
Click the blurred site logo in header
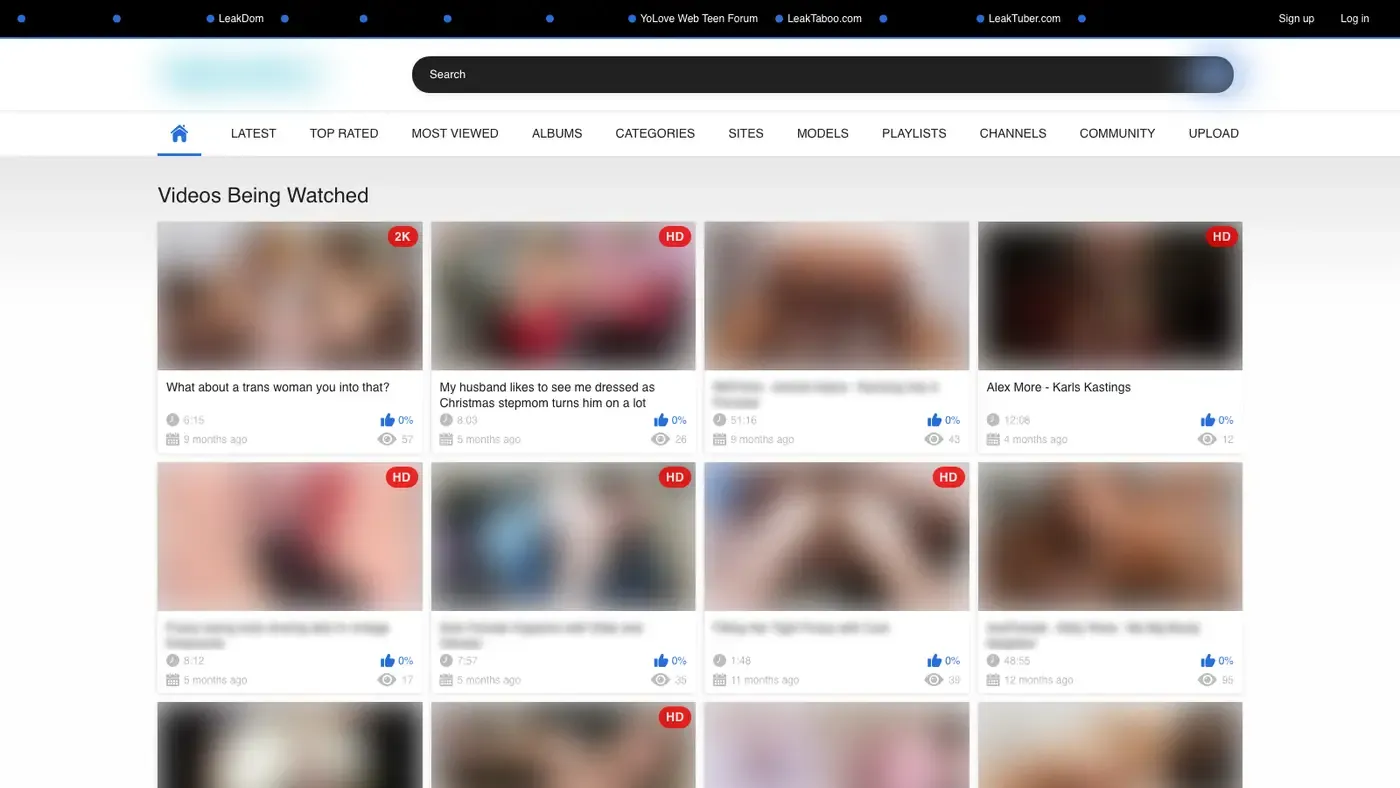coord(243,74)
